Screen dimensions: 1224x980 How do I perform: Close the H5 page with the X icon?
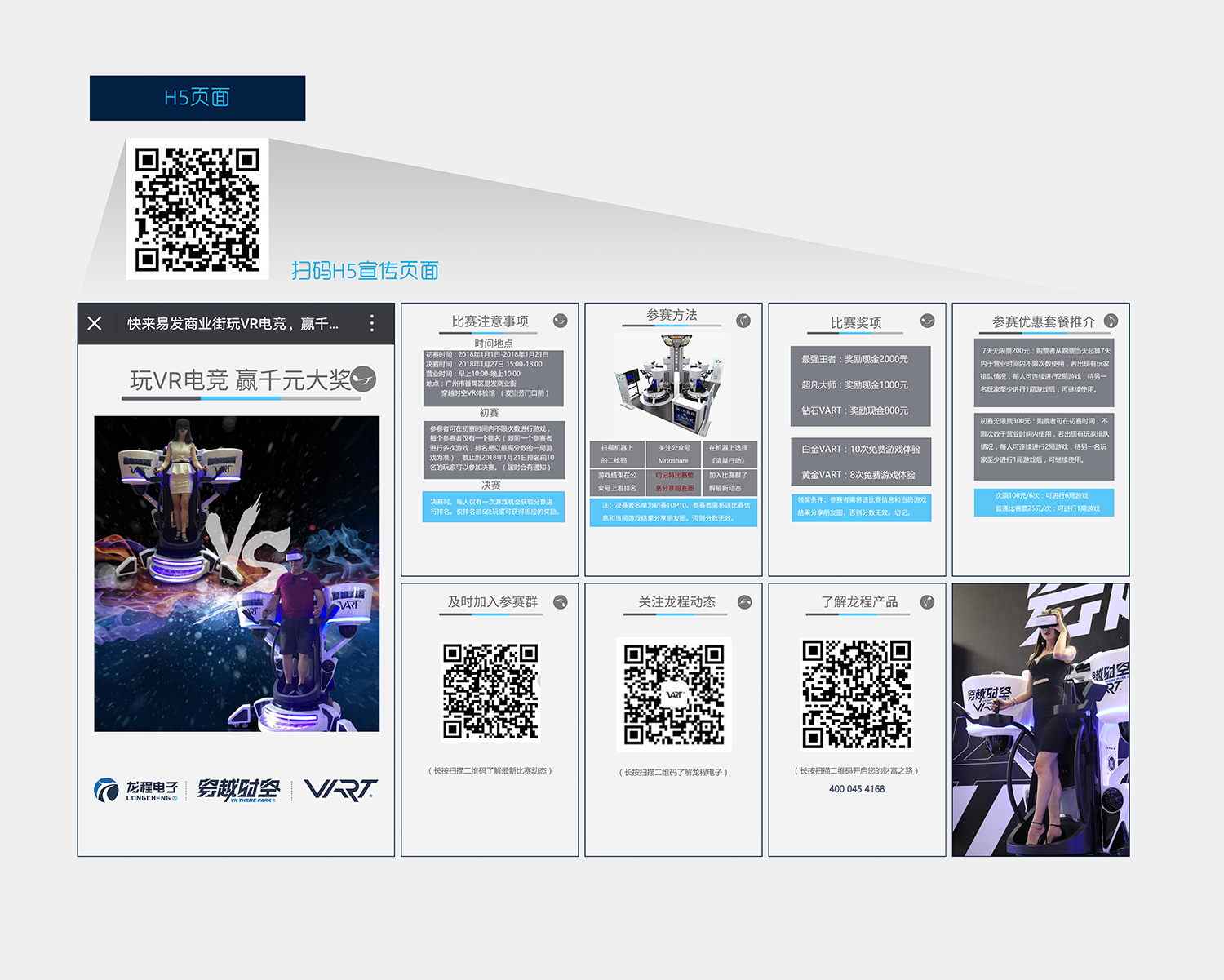(x=95, y=323)
